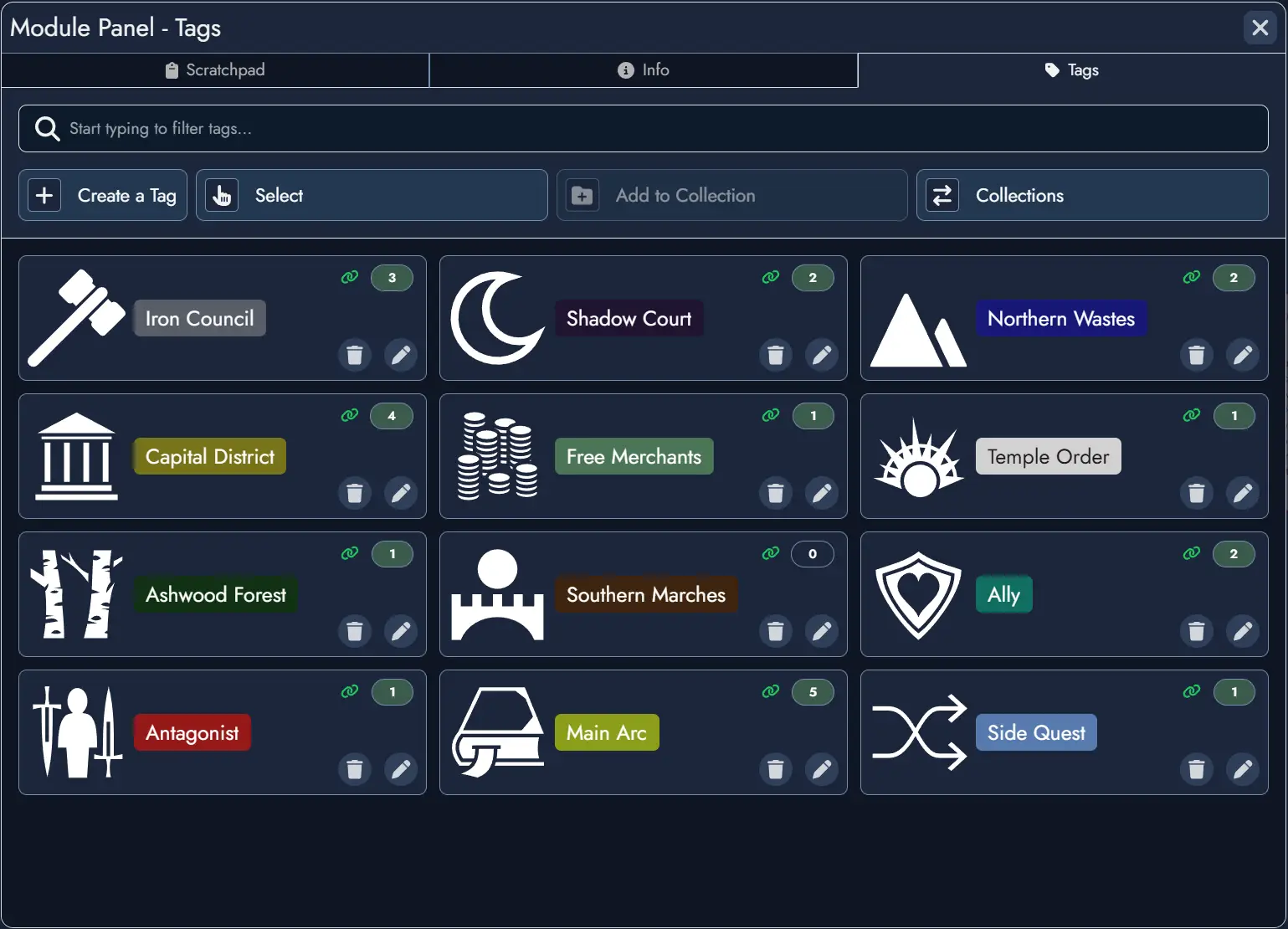1288x929 pixels.
Task: Click the crossed arrows Side Quest icon
Action: point(918,732)
